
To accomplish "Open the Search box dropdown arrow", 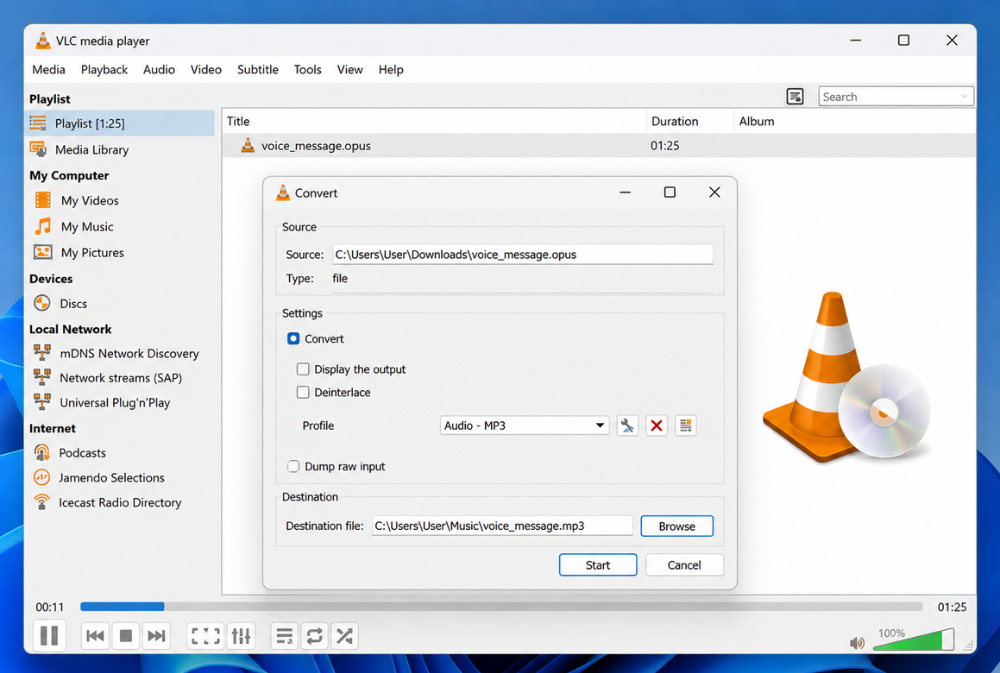I will (x=964, y=96).
